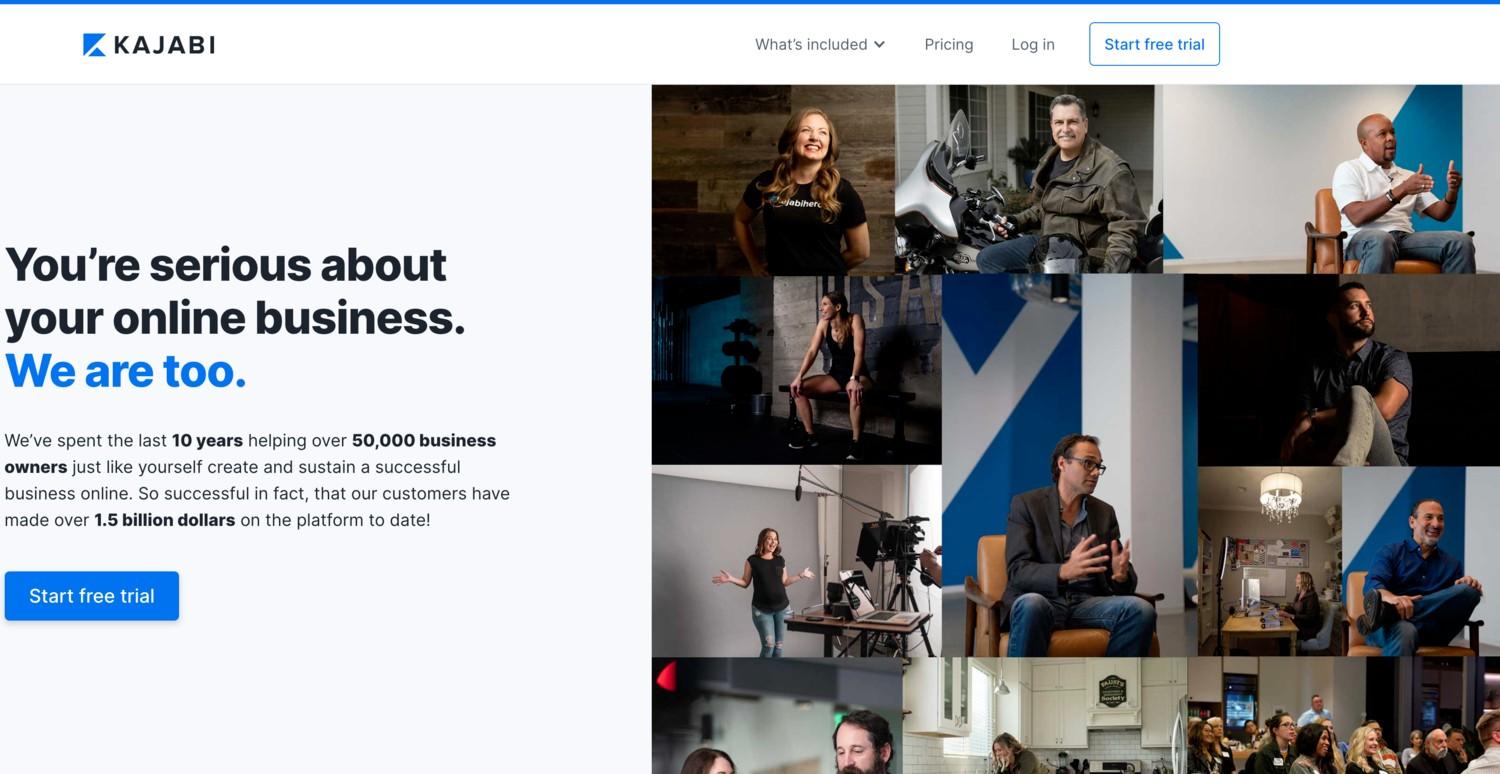The height and width of the screenshot is (774, 1500).
Task: Expand the What's included chevron arrow
Action: (879, 44)
